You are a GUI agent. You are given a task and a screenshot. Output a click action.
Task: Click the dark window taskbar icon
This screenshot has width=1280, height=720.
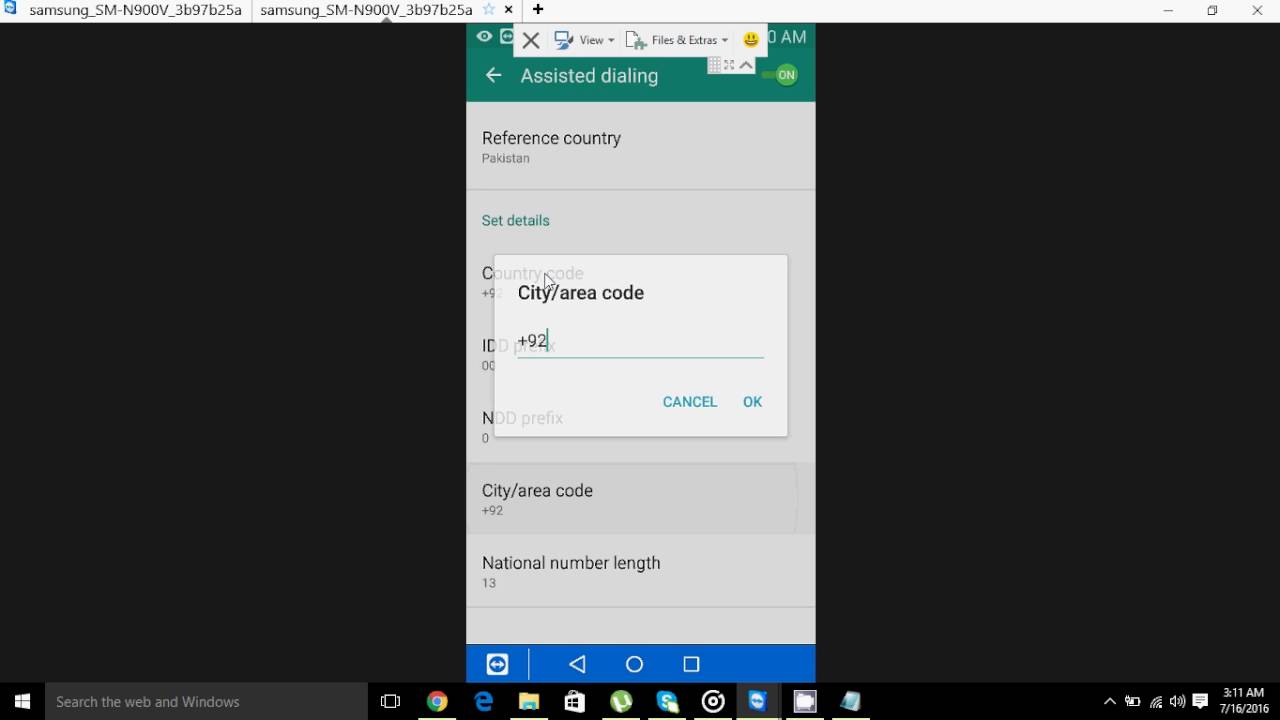[x=805, y=701]
